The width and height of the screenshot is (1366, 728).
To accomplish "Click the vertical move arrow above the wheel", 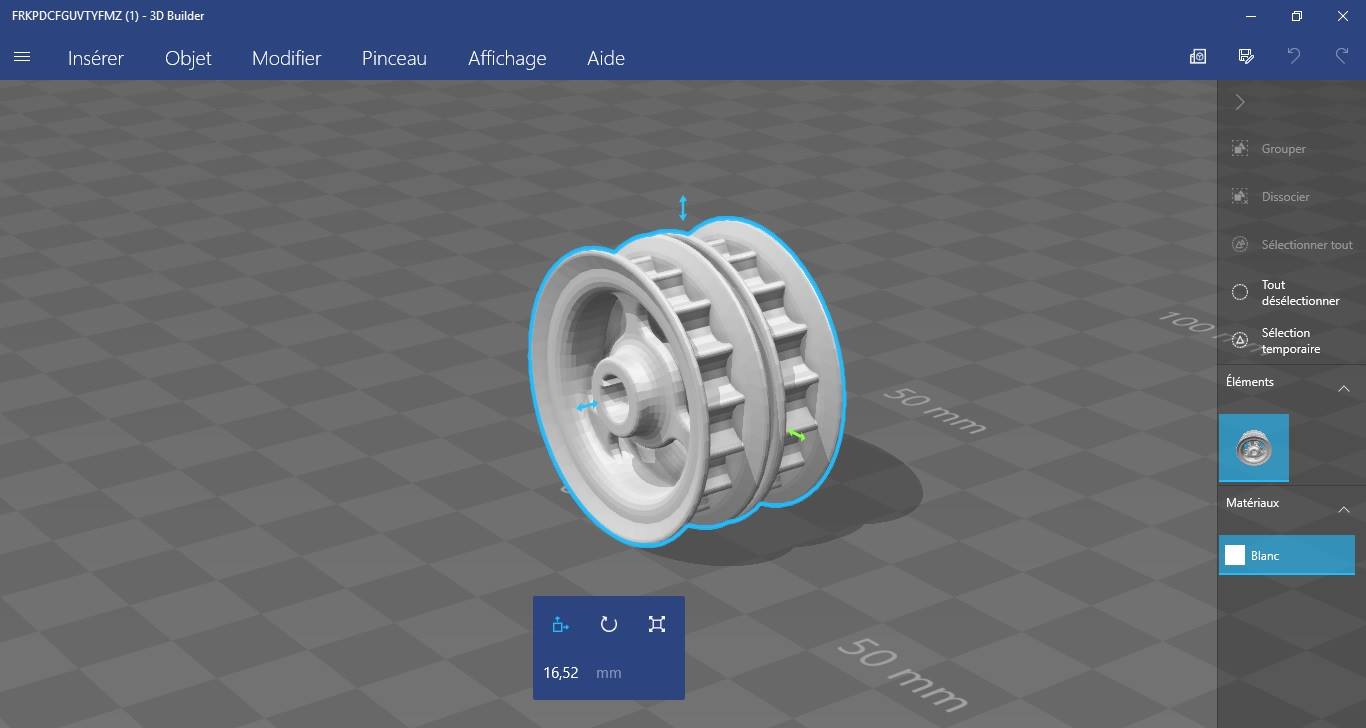I will (x=683, y=208).
